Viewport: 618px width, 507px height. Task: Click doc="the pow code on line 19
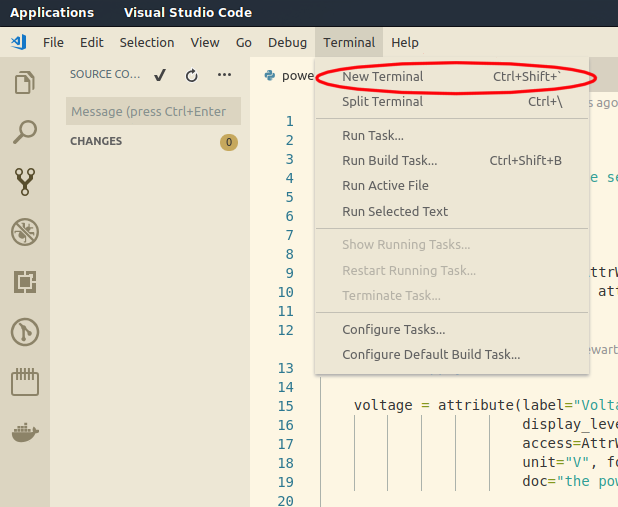pos(570,481)
